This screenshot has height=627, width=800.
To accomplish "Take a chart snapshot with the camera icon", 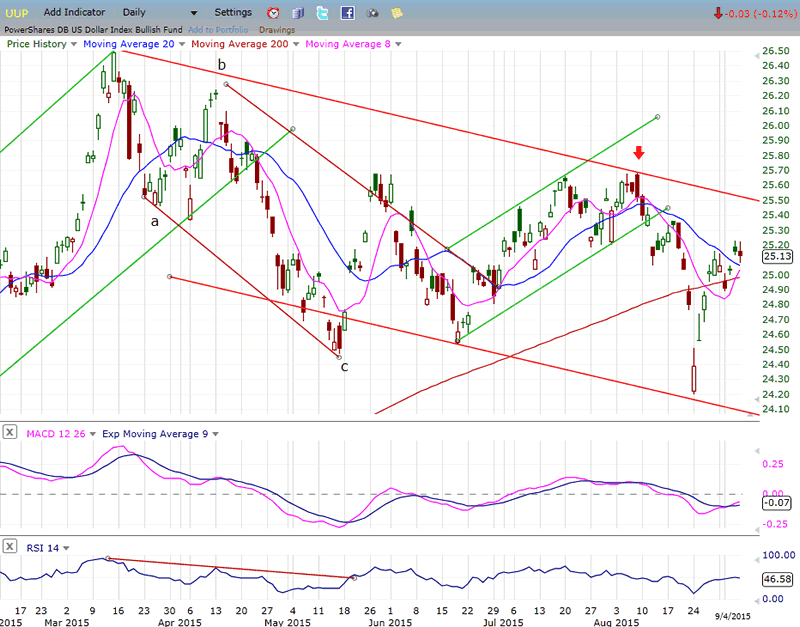I will [x=372, y=13].
